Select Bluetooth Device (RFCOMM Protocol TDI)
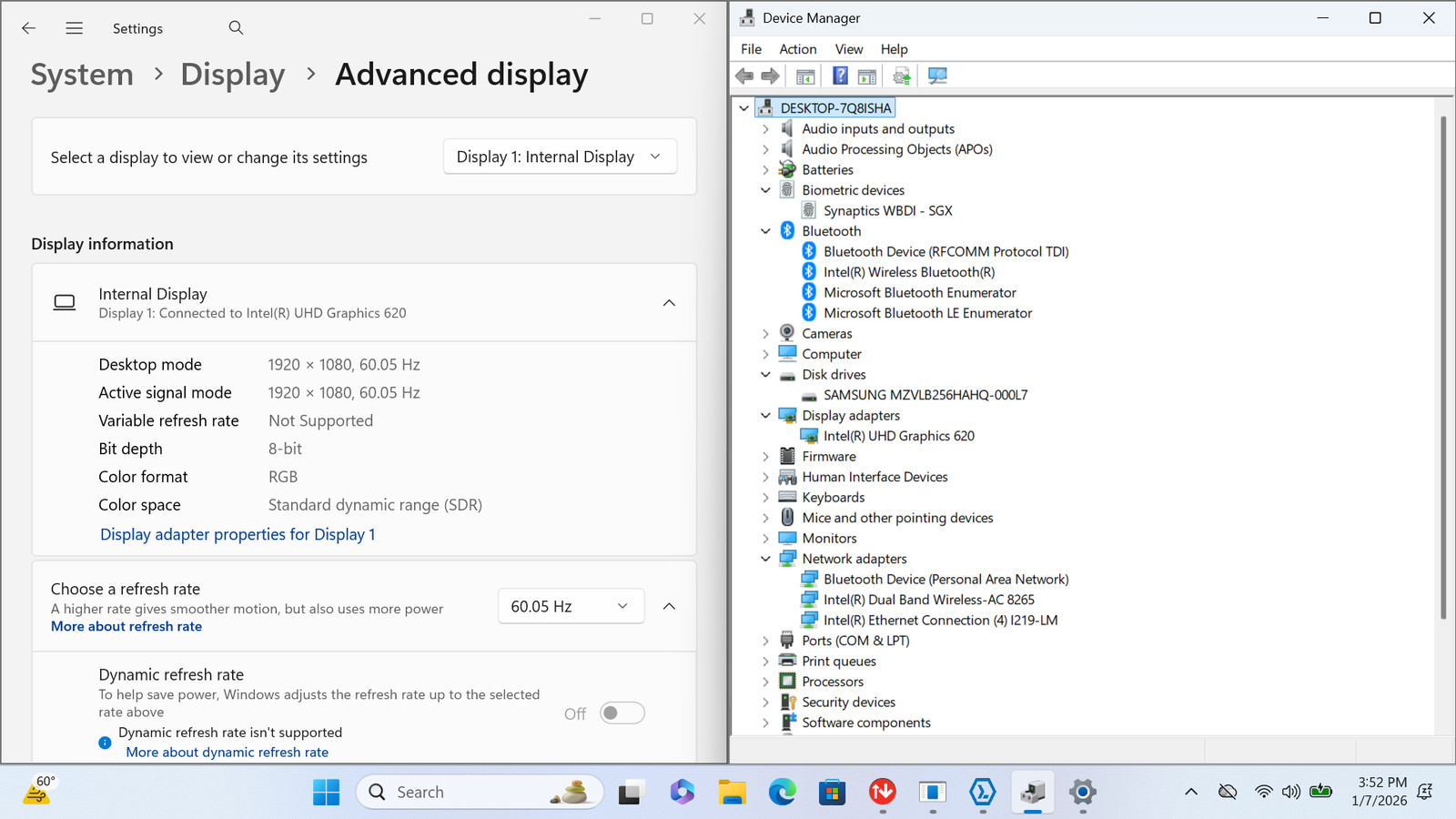1456x819 pixels. (x=946, y=251)
